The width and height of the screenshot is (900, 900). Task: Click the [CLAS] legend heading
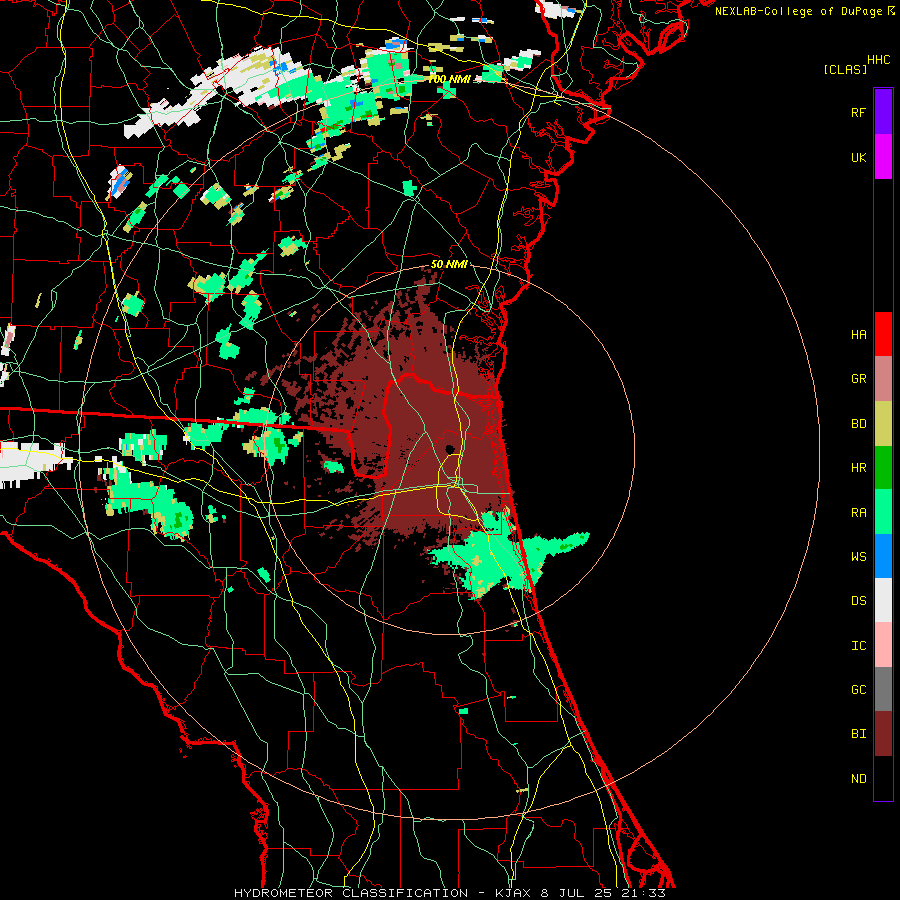845,70
